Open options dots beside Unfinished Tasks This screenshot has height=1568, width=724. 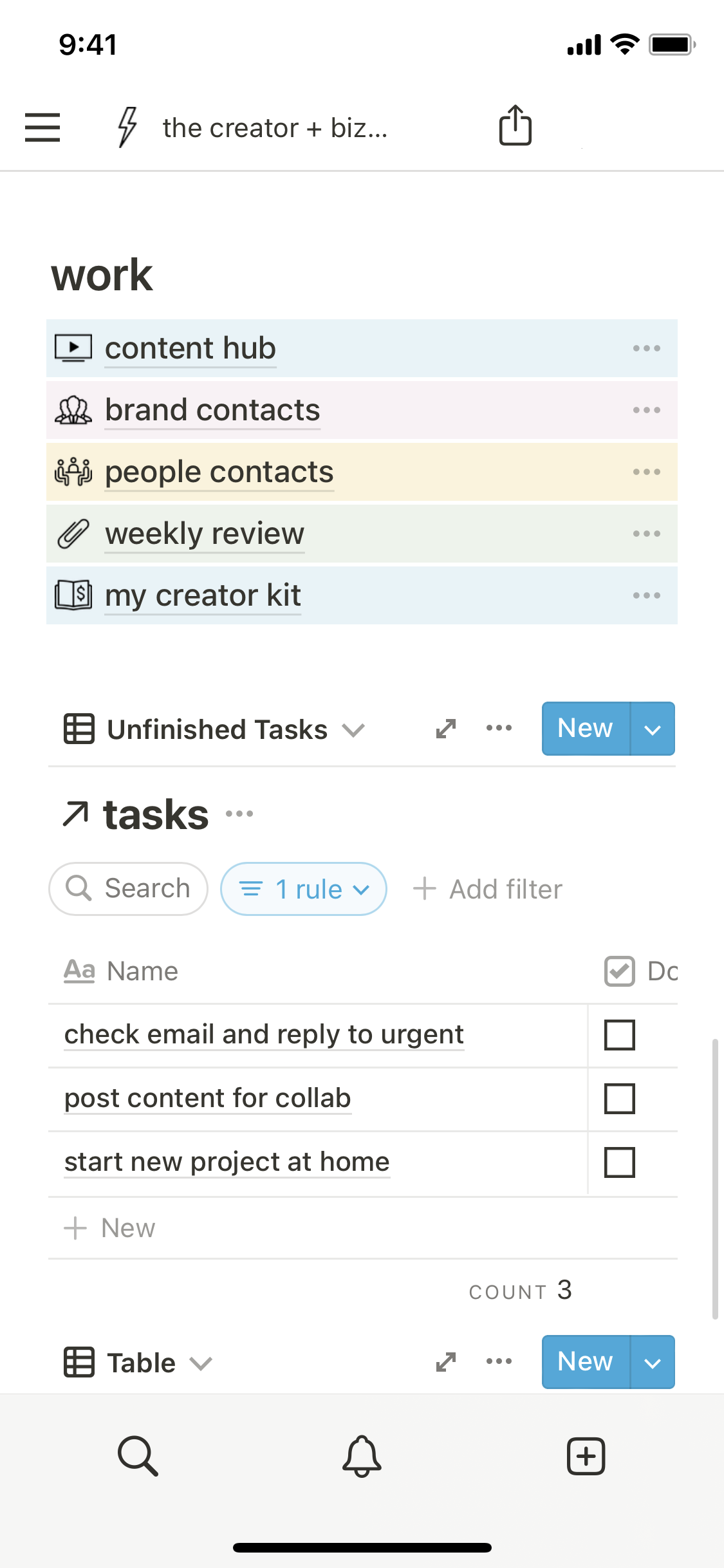coord(499,729)
